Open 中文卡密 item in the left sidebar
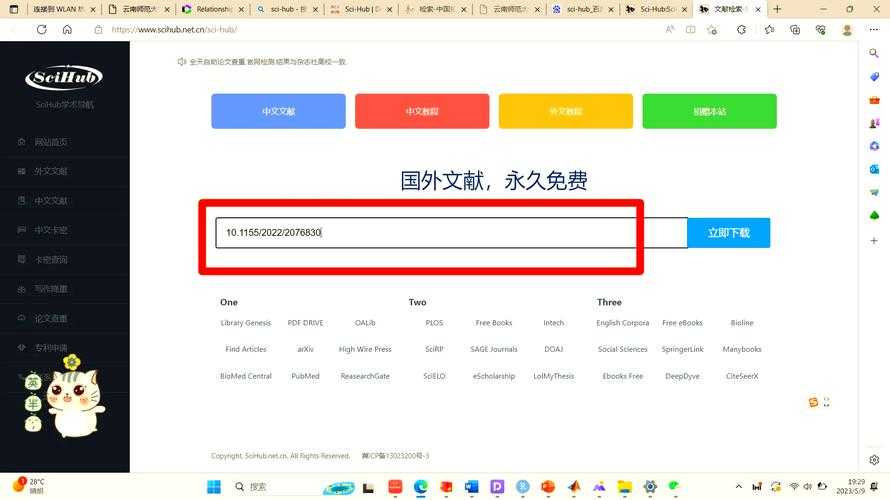 pos(51,230)
